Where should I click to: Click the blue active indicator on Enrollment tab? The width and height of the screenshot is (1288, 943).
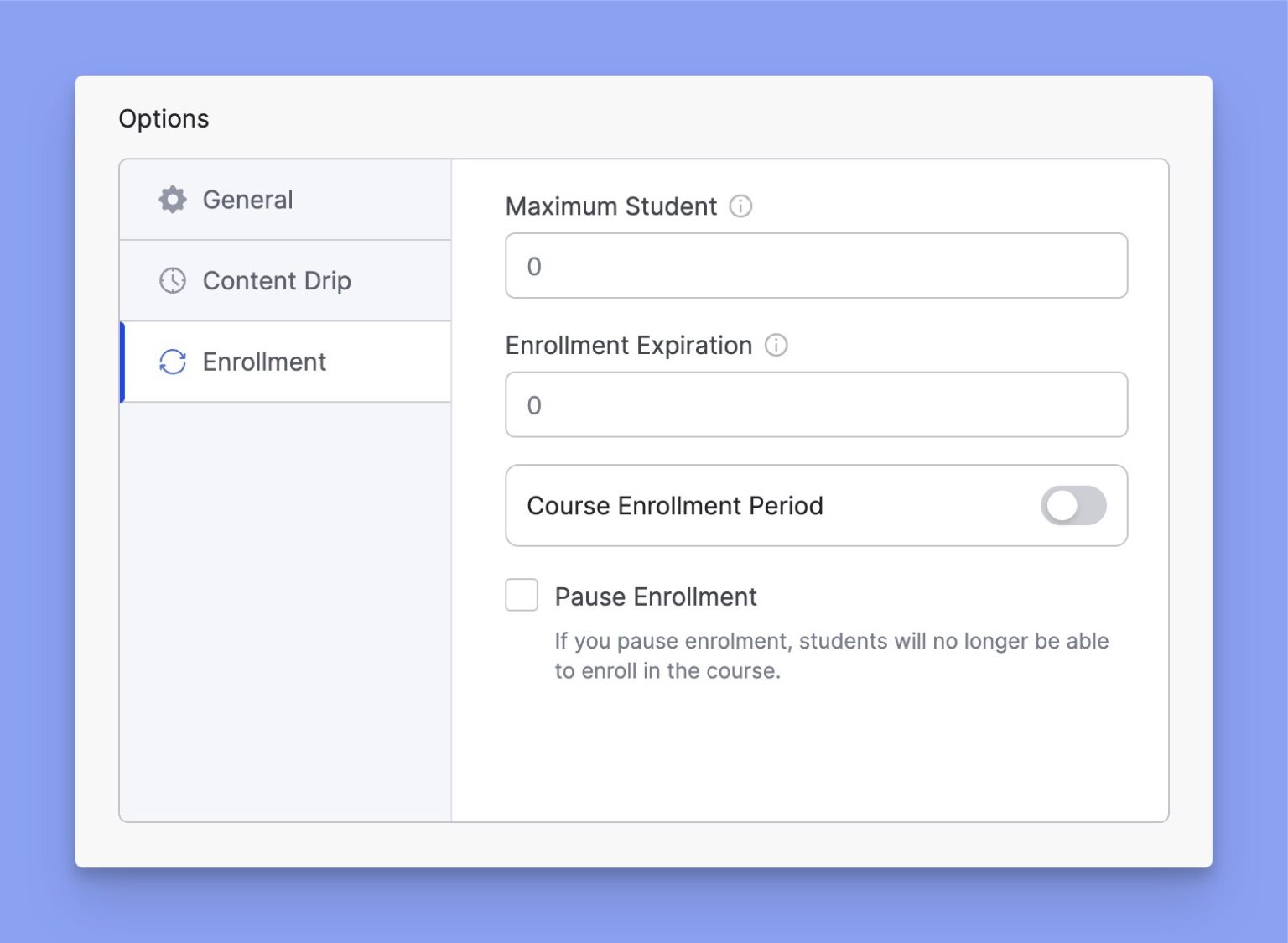coord(122,362)
